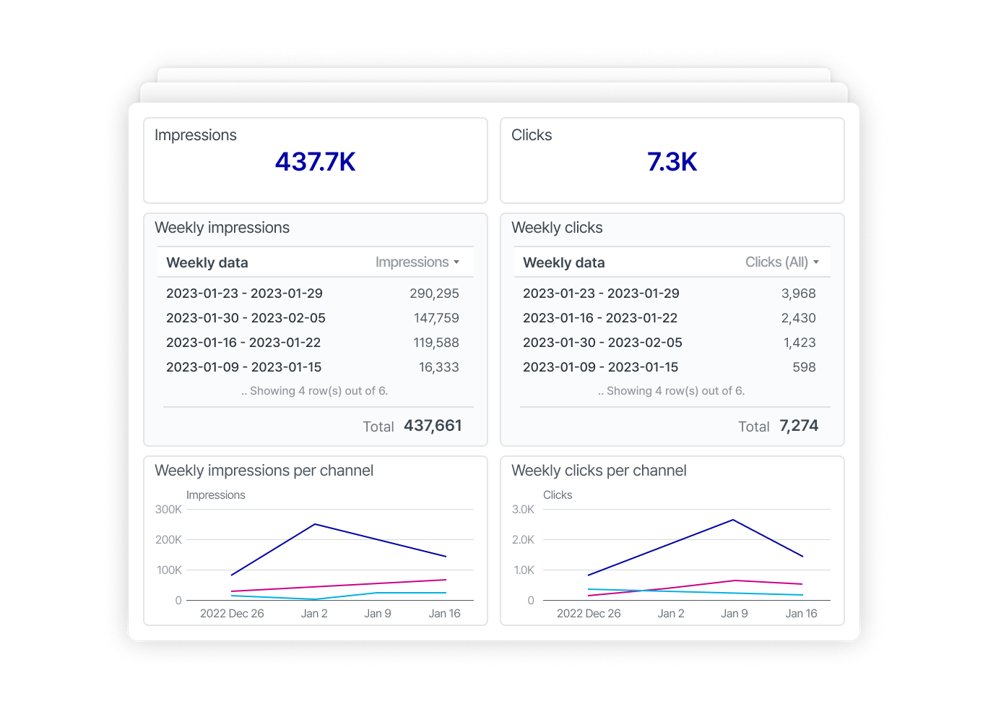Select the pink channel line in clicks chart
The width and height of the screenshot is (988, 720).
coord(735,580)
